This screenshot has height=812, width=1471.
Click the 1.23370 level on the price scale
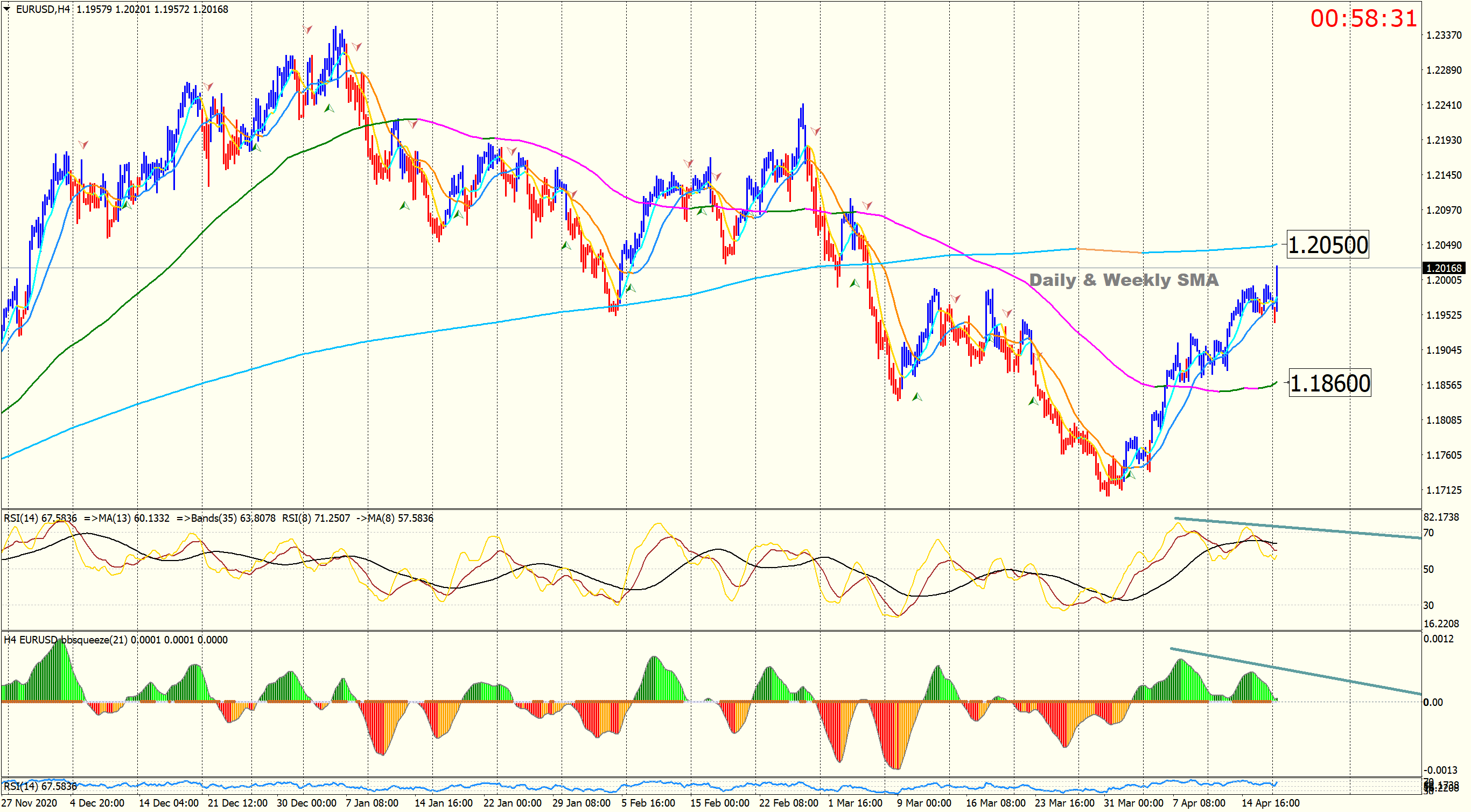[x=1444, y=36]
